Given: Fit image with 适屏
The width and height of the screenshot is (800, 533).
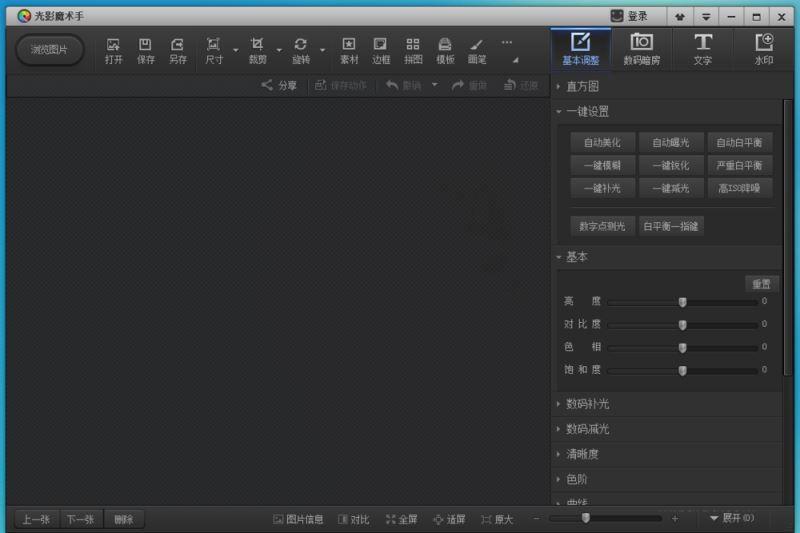Looking at the screenshot, I should [449, 519].
